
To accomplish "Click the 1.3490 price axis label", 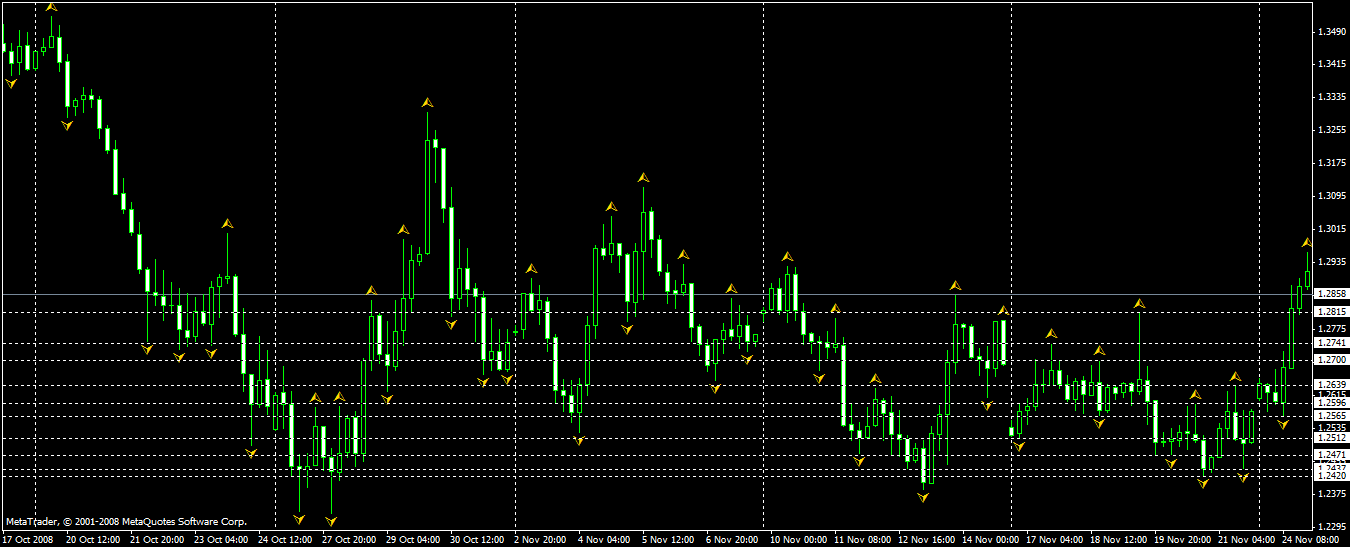I will [1331, 32].
